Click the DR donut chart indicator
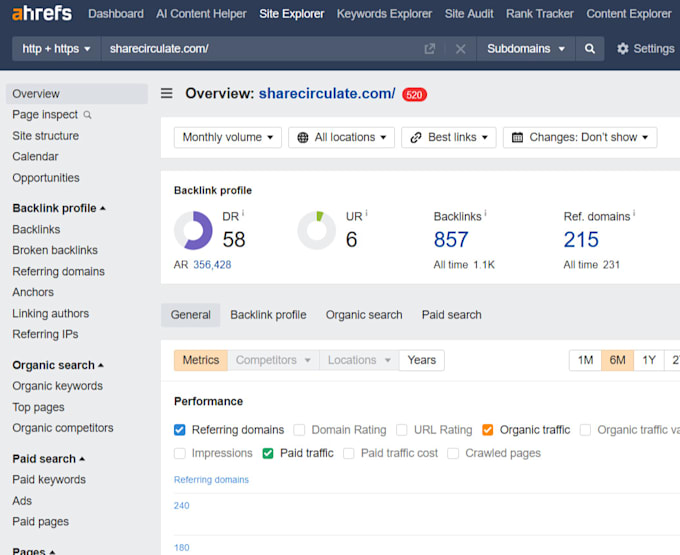This screenshot has width=680, height=555. (x=193, y=230)
